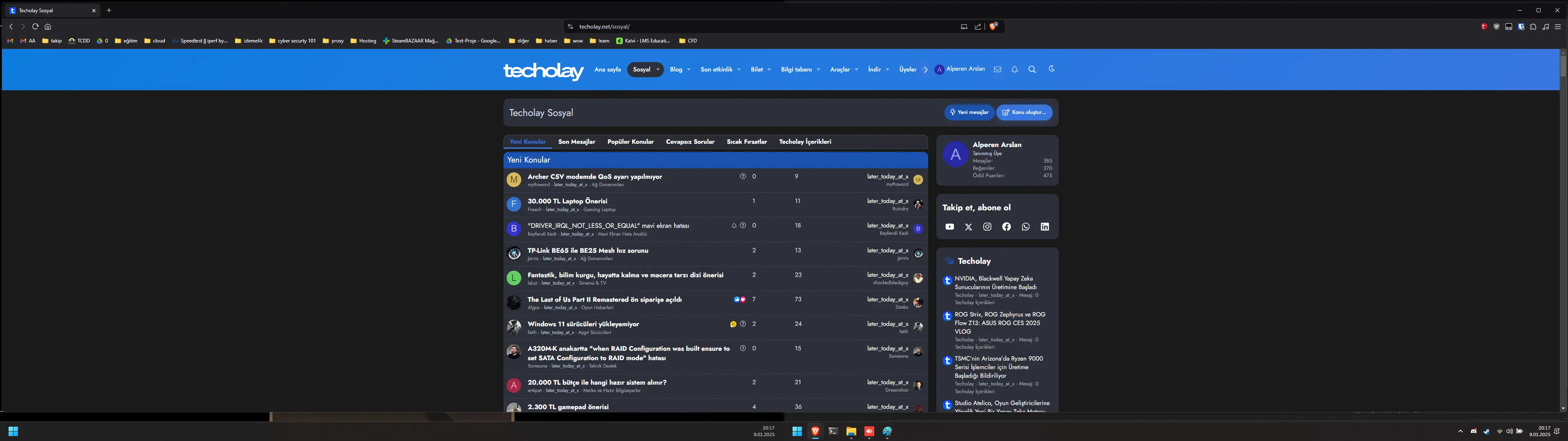Open the notifications bell in the site header
Image resolution: width=1568 pixels, height=441 pixels.
1015,69
